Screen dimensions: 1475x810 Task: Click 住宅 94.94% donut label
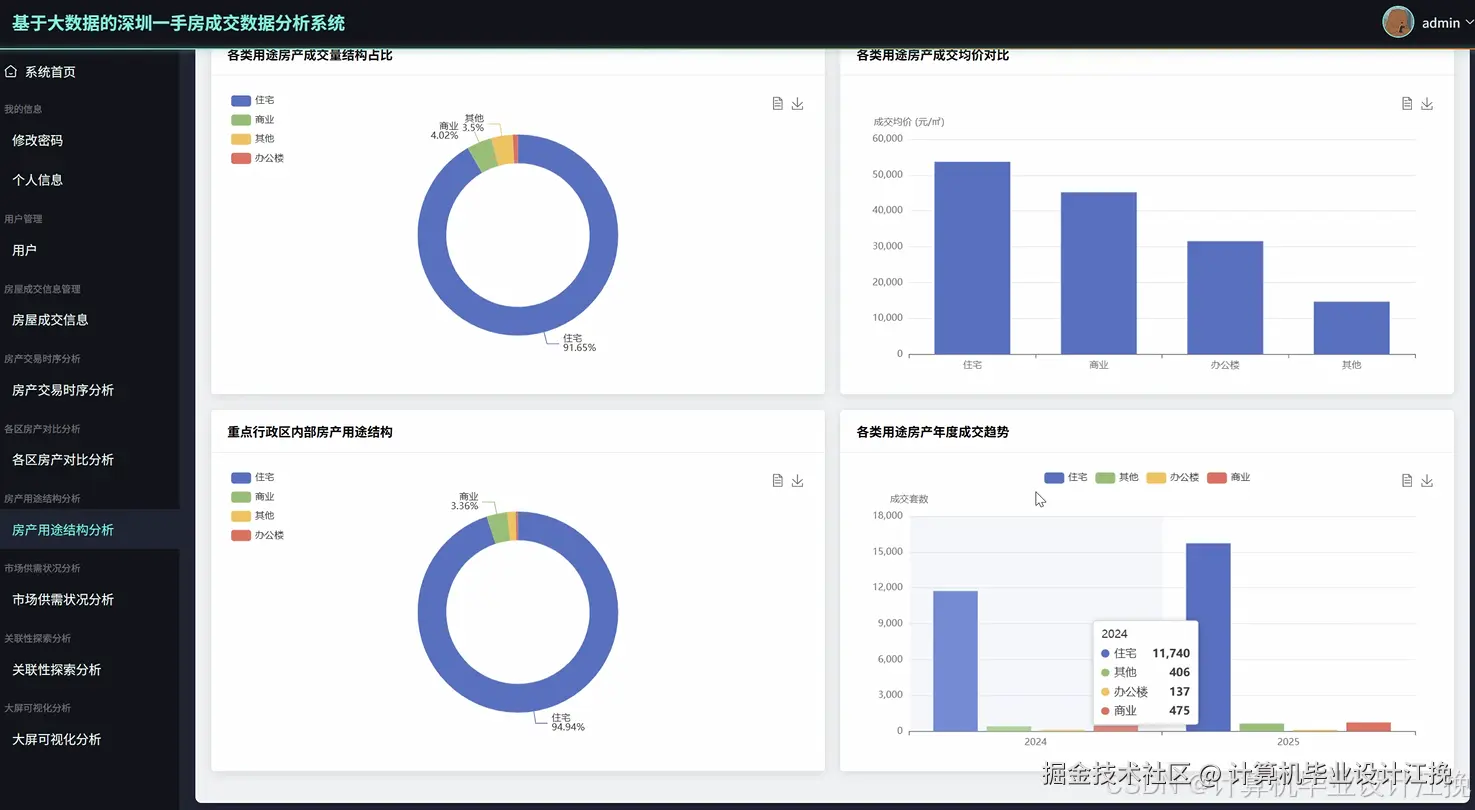(568, 722)
